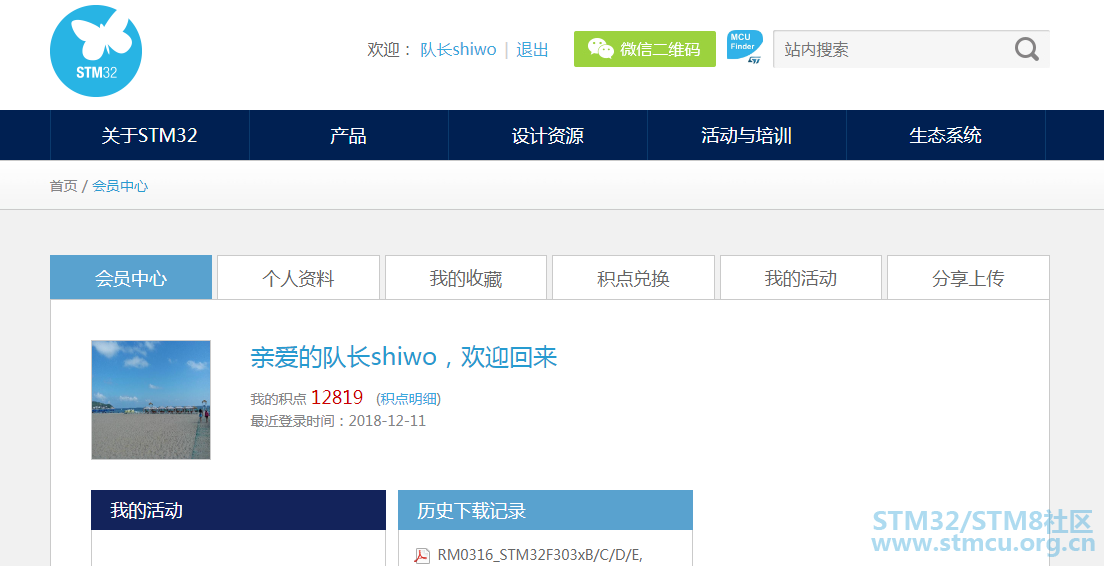Click the 微信二维码 button
This screenshot has height=566, width=1104.
645,49
